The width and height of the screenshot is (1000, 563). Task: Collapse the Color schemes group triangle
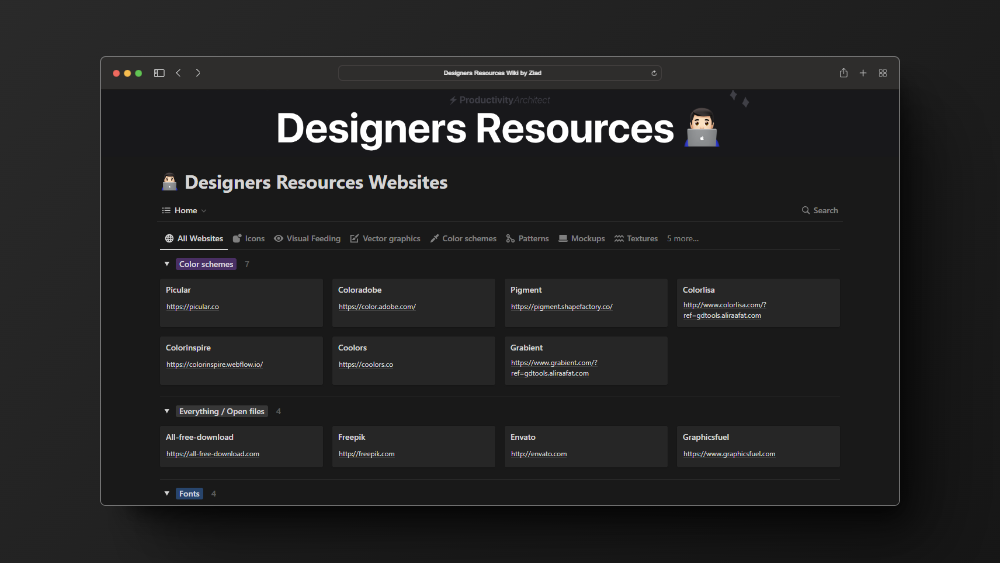pos(167,264)
